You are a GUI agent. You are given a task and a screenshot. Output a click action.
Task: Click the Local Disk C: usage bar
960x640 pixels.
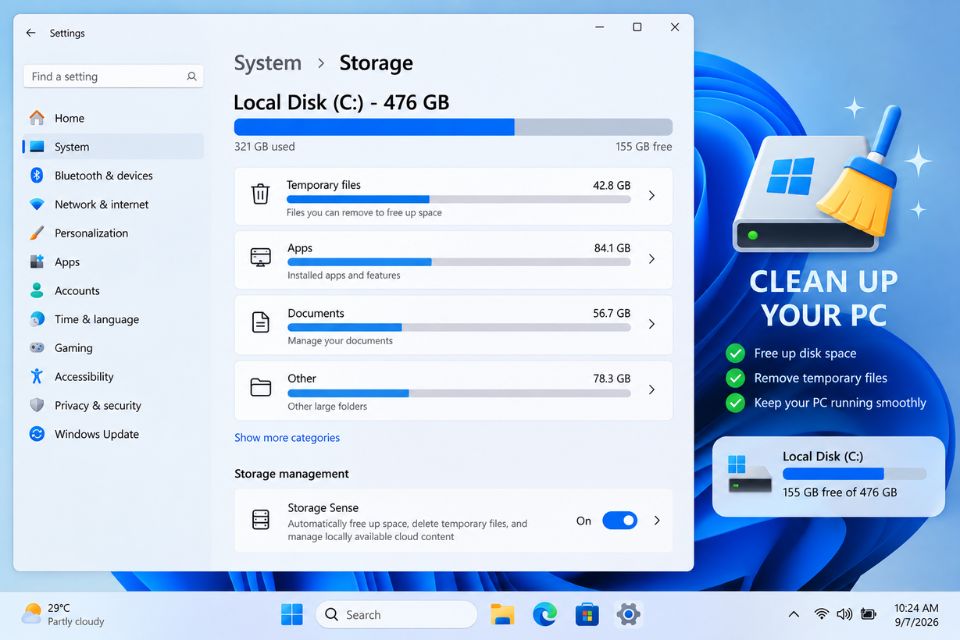tap(453, 127)
